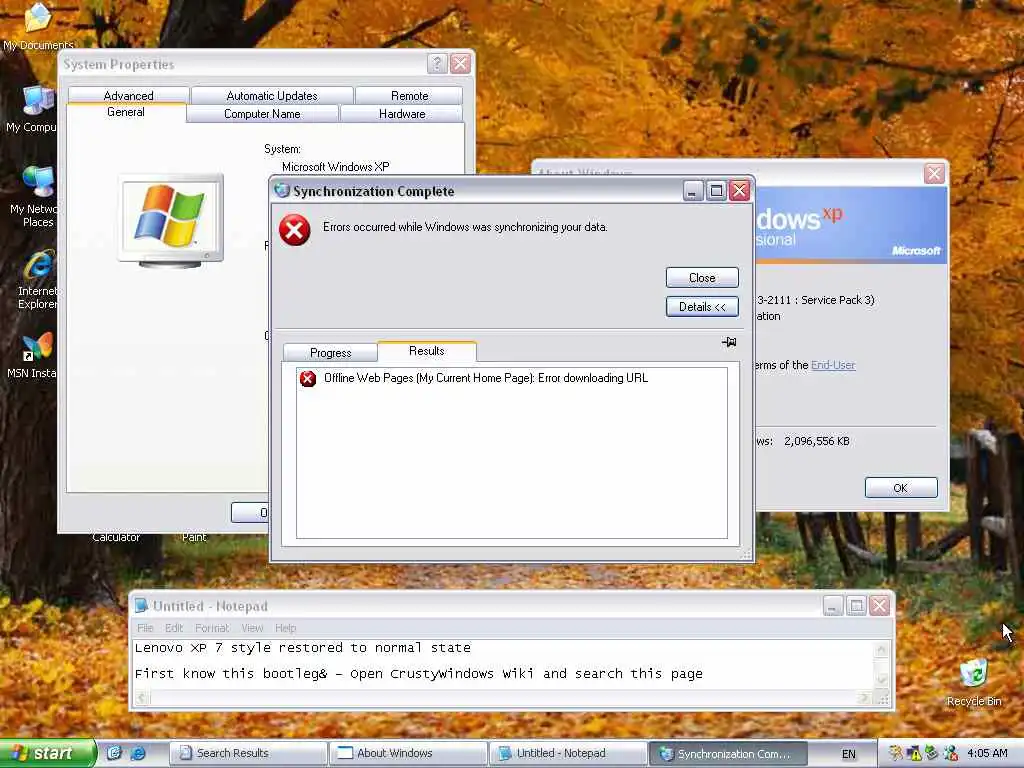Minimize the Notepad window
1024x768 pixels.
coord(833,606)
